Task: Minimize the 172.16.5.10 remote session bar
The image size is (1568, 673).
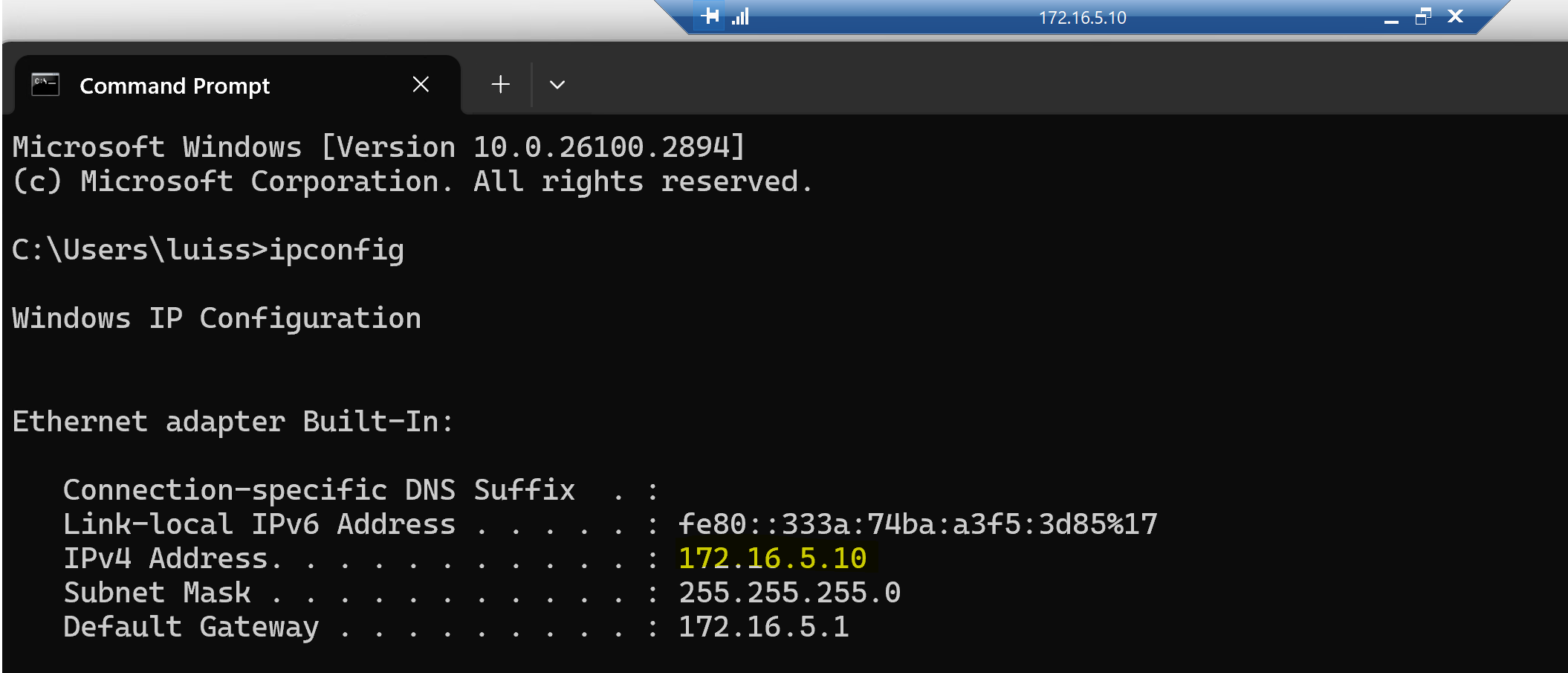Action: [1391, 17]
